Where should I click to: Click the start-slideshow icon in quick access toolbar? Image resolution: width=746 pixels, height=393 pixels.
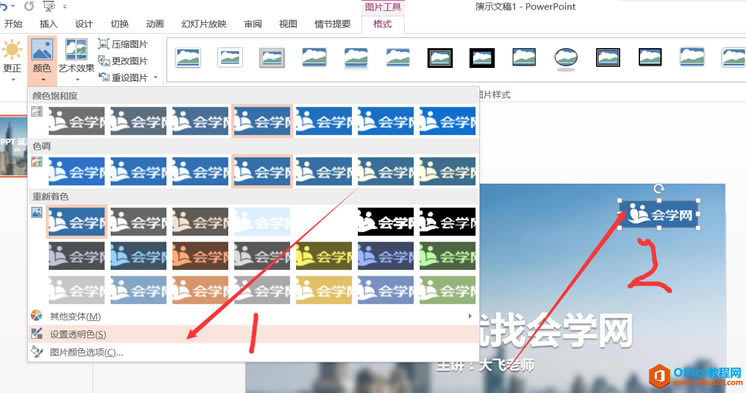[x=49, y=7]
